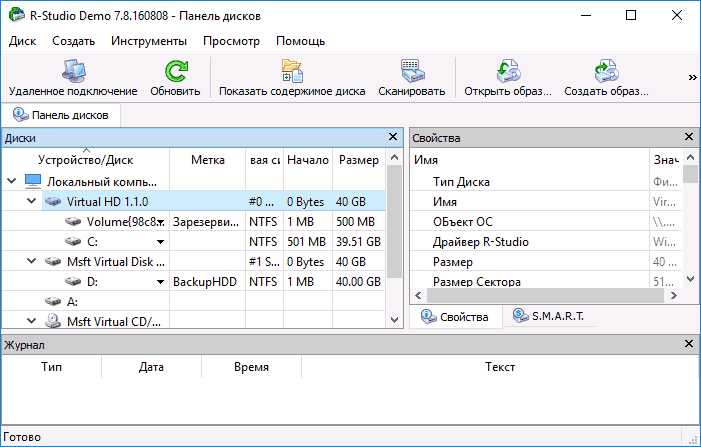The image size is (701, 447).
Task: Click the Тип column header in Журнал
Action: tap(51, 367)
